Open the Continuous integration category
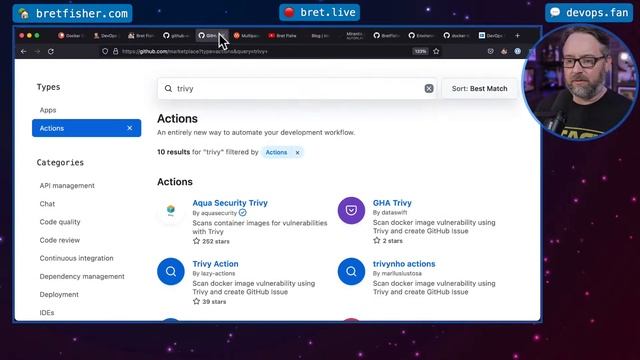 (76, 258)
